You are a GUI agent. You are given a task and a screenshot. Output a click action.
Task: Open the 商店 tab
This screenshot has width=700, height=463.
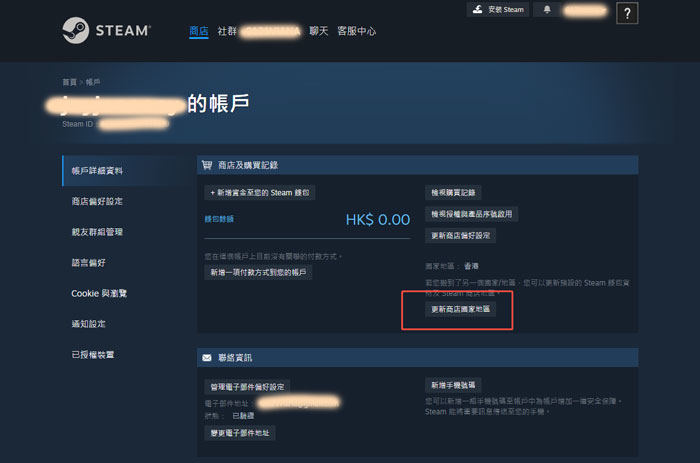coord(199,31)
